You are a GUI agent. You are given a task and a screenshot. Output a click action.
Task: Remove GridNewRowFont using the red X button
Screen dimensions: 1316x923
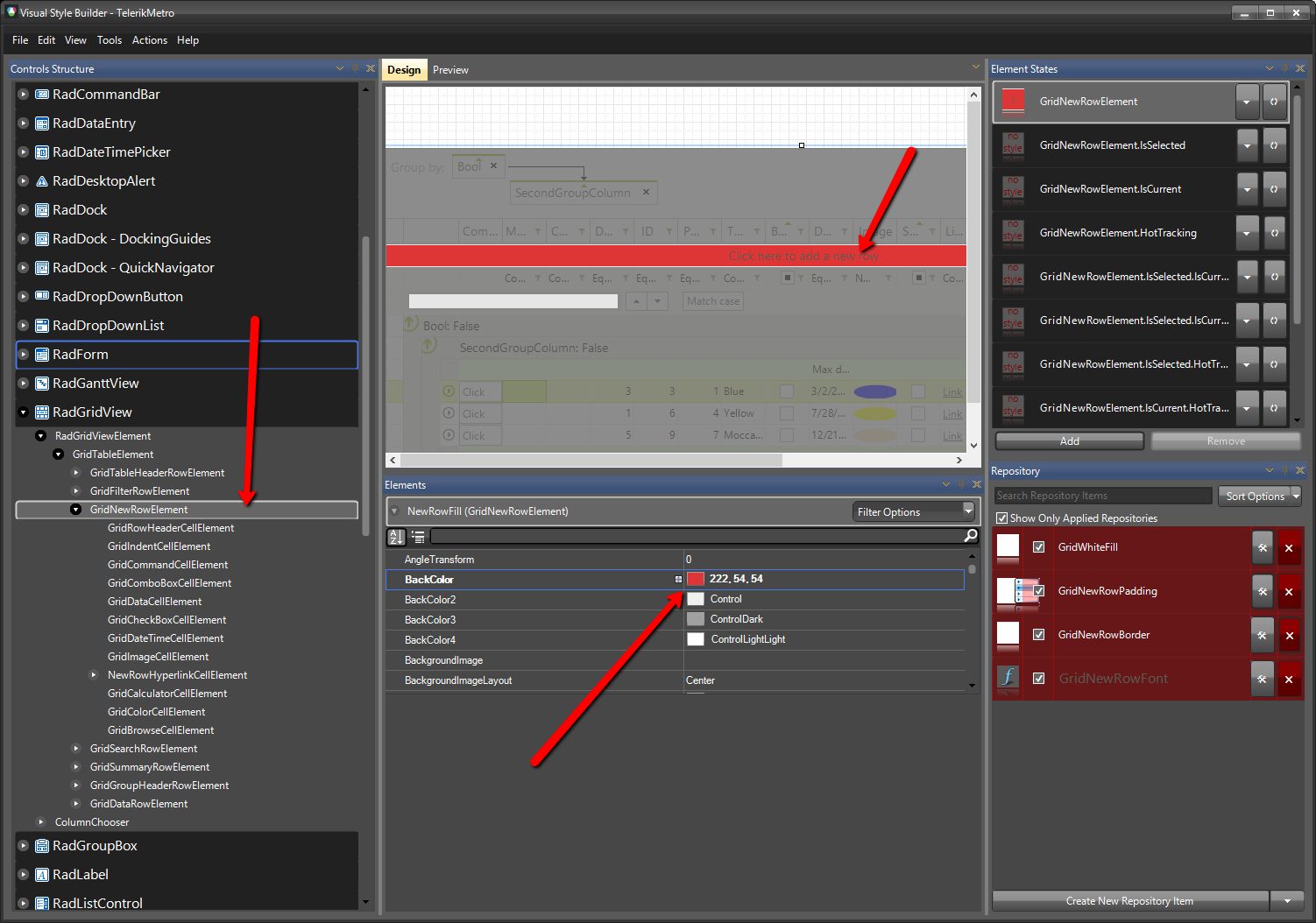pos(1289,680)
